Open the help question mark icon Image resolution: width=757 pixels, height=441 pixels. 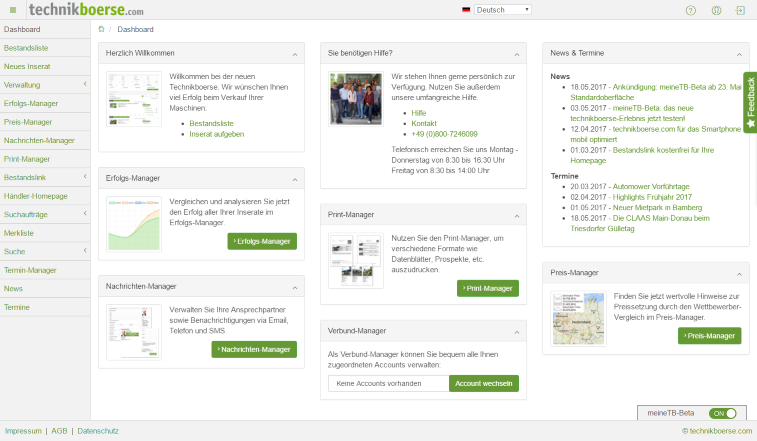pyautogui.click(x=690, y=10)
